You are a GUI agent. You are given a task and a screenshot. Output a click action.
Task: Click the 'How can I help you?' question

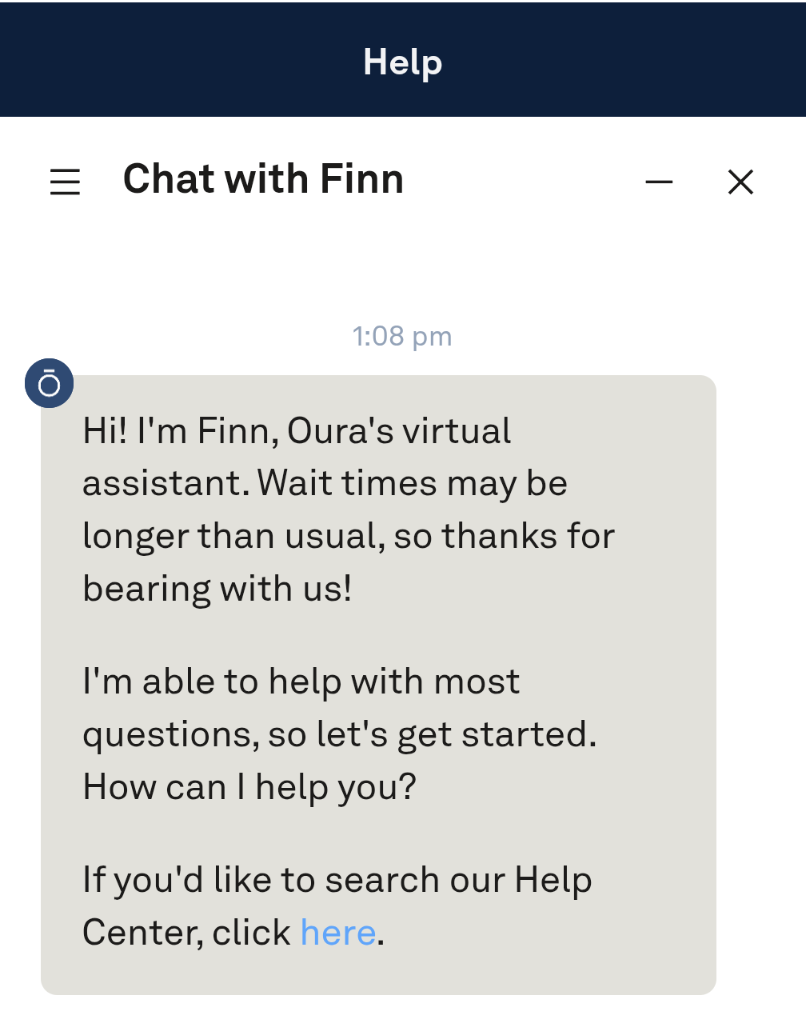(x=249, y=786)
